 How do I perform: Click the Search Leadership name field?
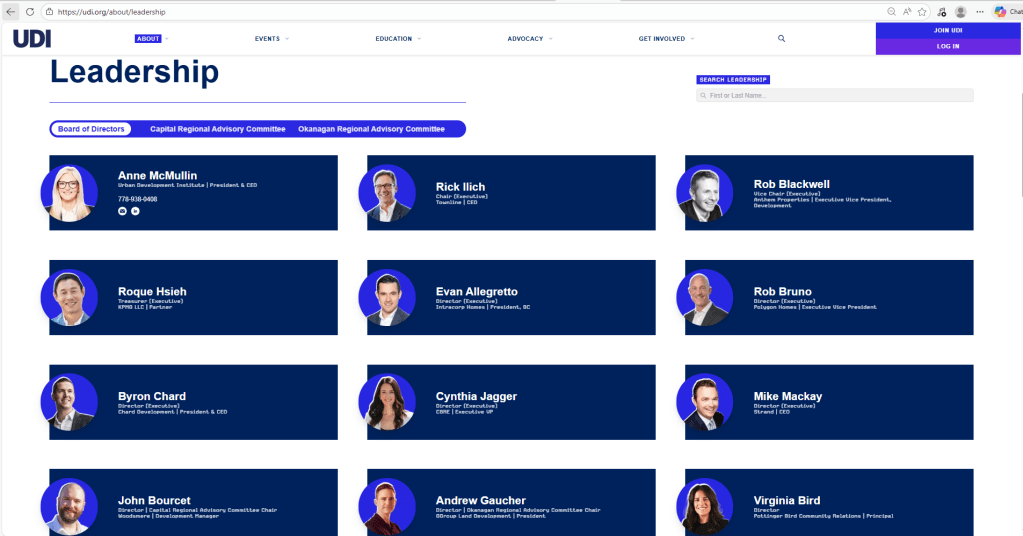click(835, 95)
